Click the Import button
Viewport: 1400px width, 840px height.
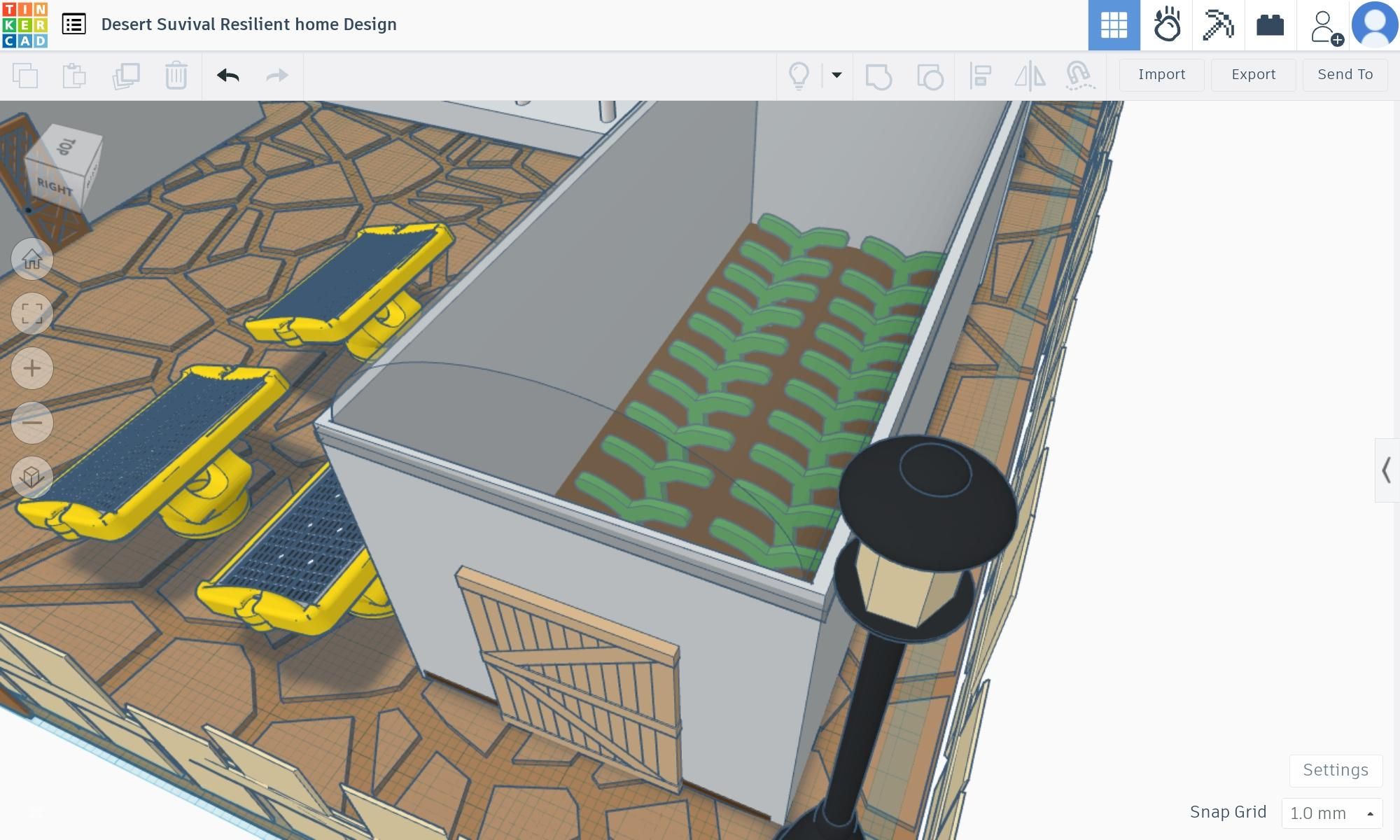[1161, 75]
